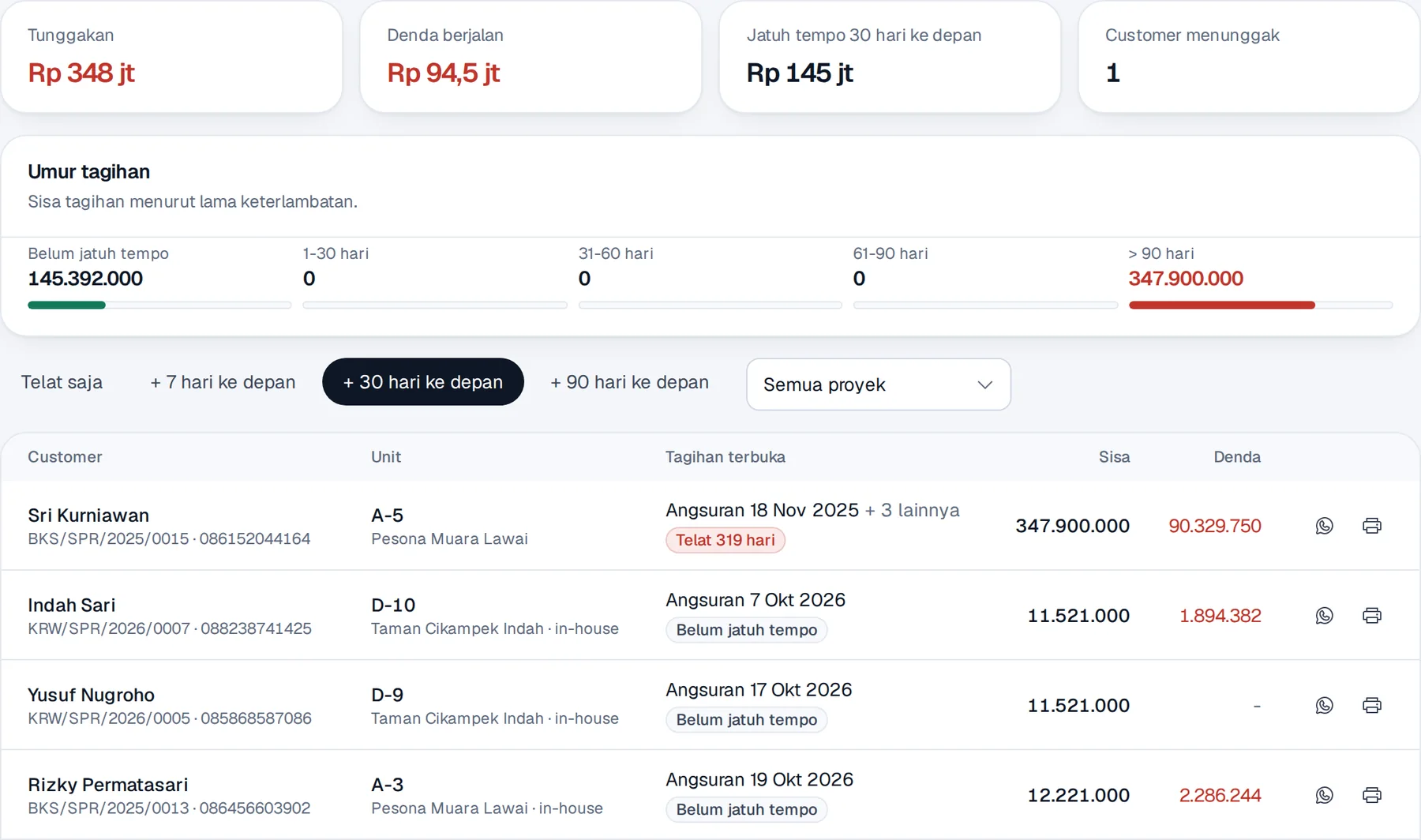Message Rizky Permatasari on WhatsApp
The height and width of the screenshot is (840, 1421).
1324,796
